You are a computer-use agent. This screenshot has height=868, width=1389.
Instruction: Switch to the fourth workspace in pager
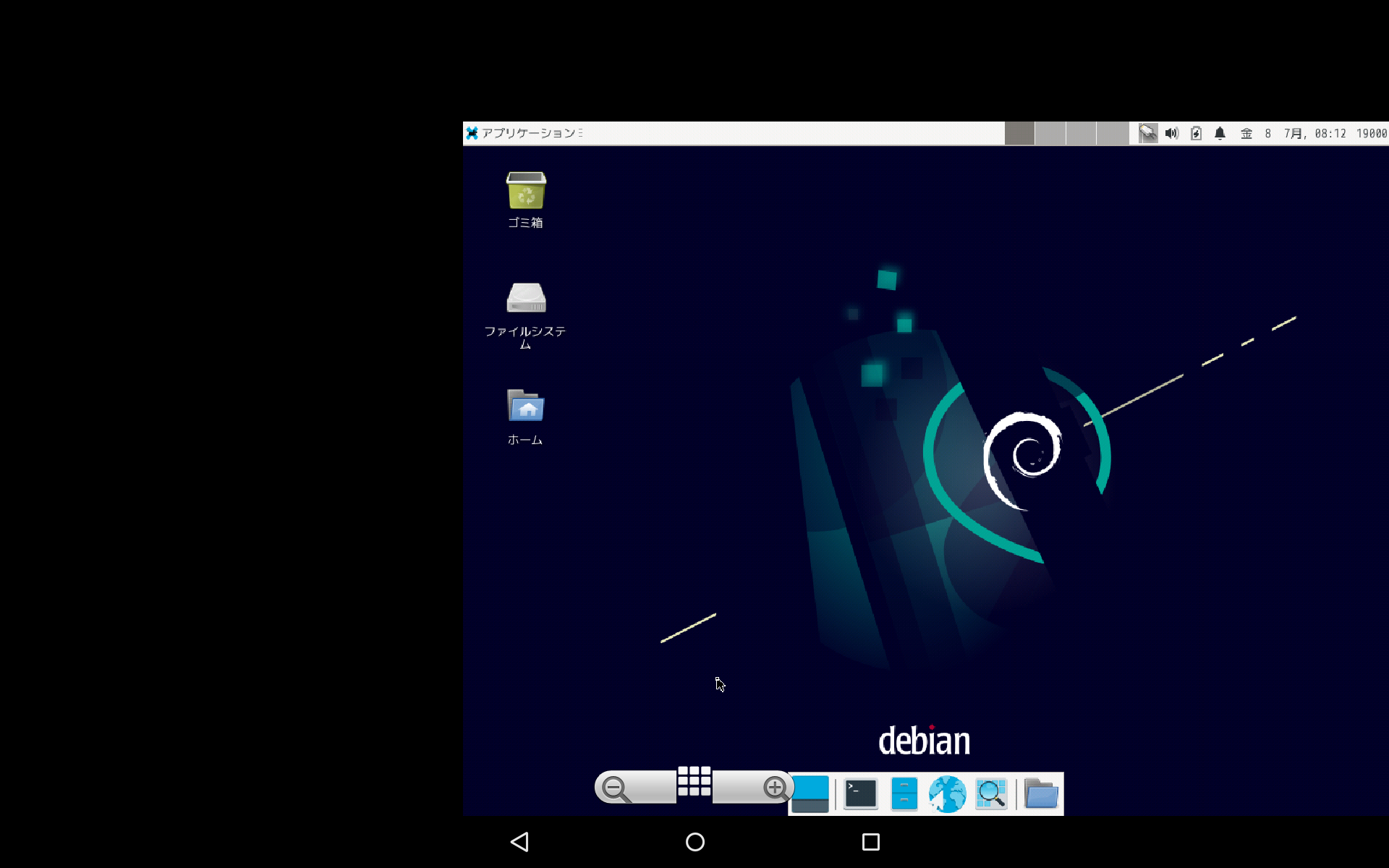1112,133
